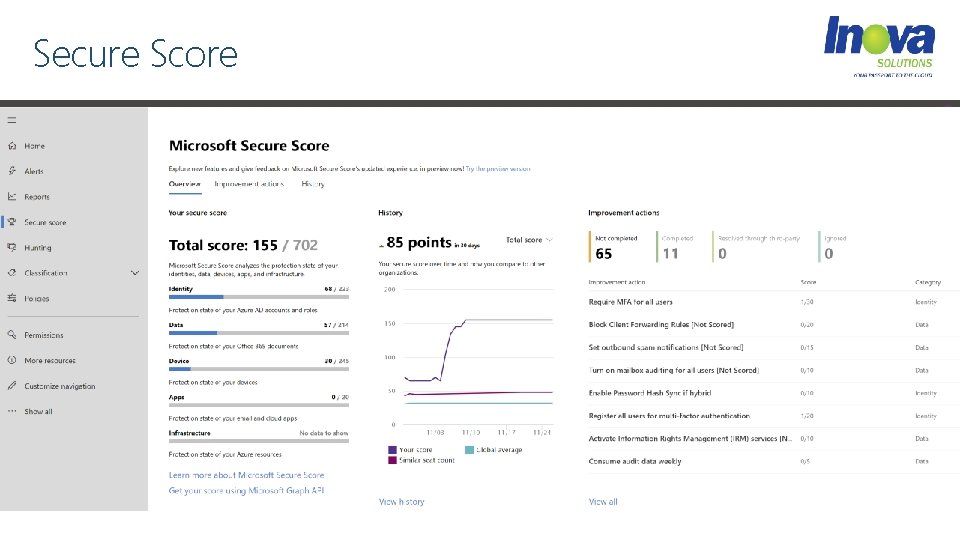Click the 85 points heading
The height and width of the screenshot is (540, 960).
click(x=419, y=242)
